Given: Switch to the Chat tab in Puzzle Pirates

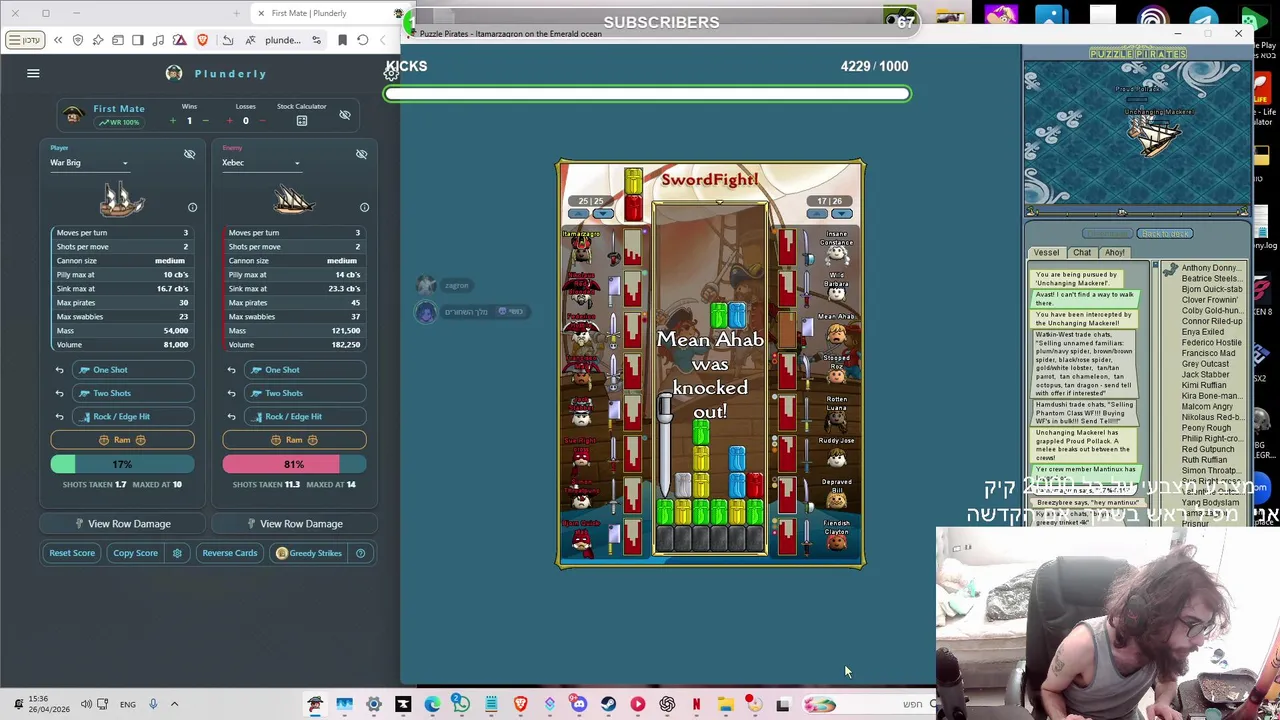Looking at the screenshot, I should 1082,253.
